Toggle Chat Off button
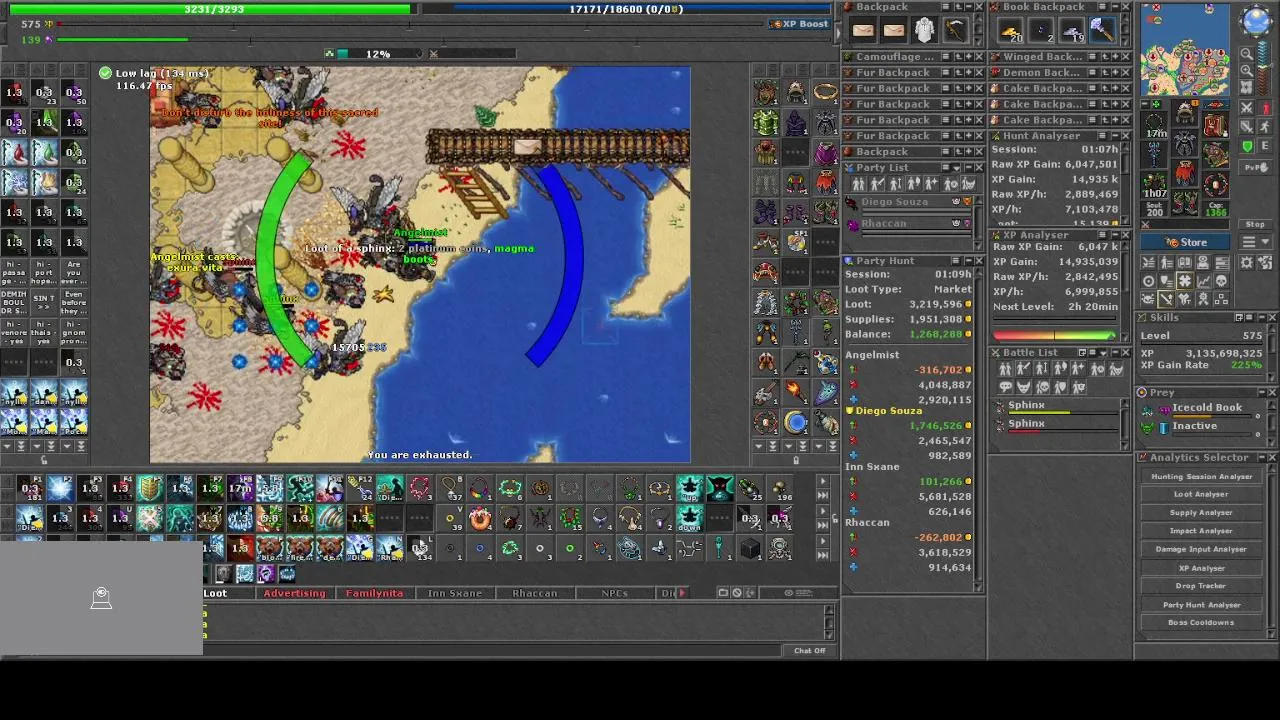The width and height of the screenshot is (1280, 720). (810, 651)
